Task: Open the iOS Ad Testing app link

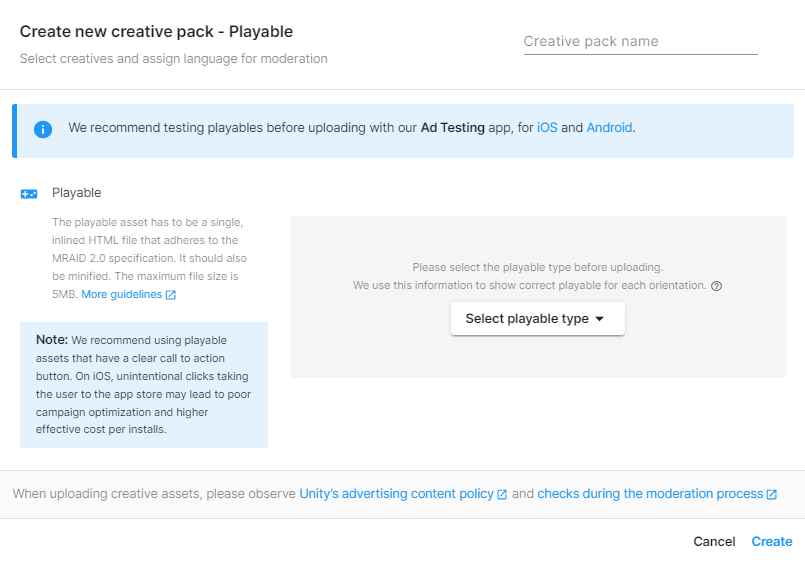Action: [547, 128]
